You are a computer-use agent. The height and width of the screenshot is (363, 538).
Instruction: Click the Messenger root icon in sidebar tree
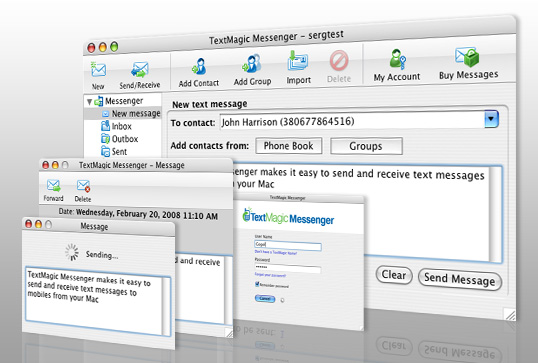tap(98, 101)
